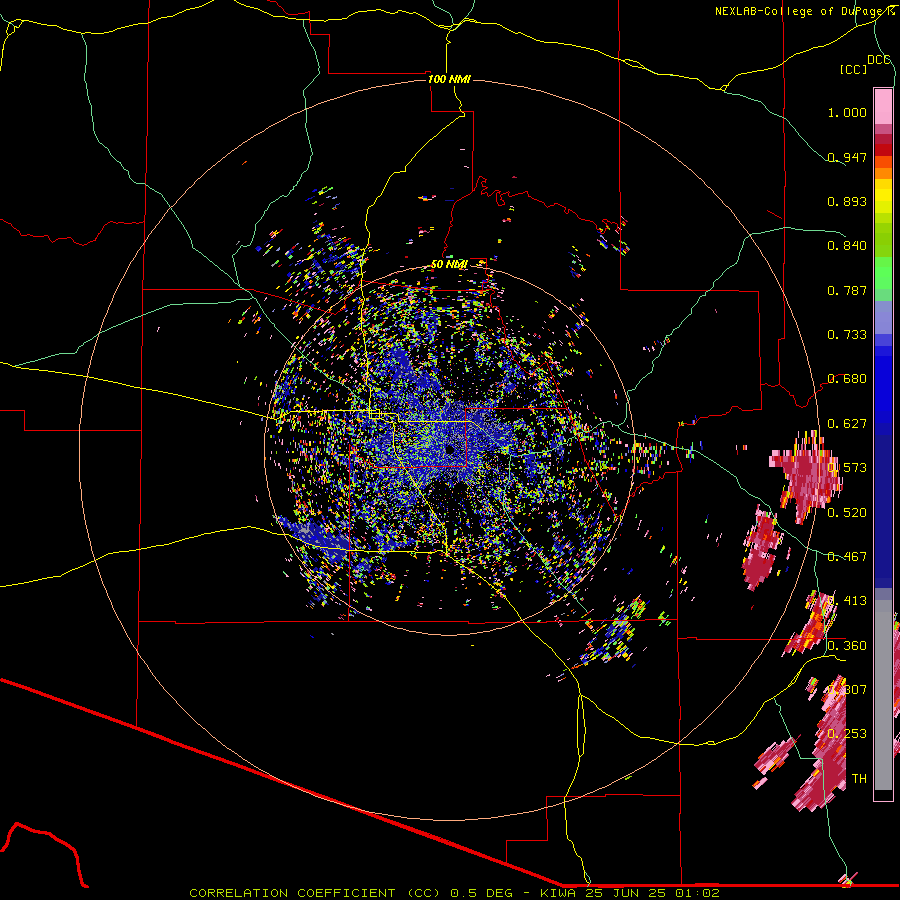The image size is (900, 900).
Task: Click the 0.893 legend value
Action: pos(847,201)
